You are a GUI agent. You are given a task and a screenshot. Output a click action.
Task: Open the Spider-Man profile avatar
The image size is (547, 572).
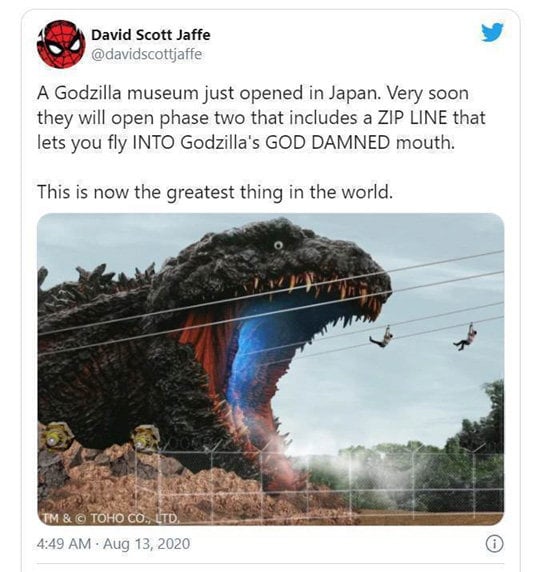click(61, 44)
